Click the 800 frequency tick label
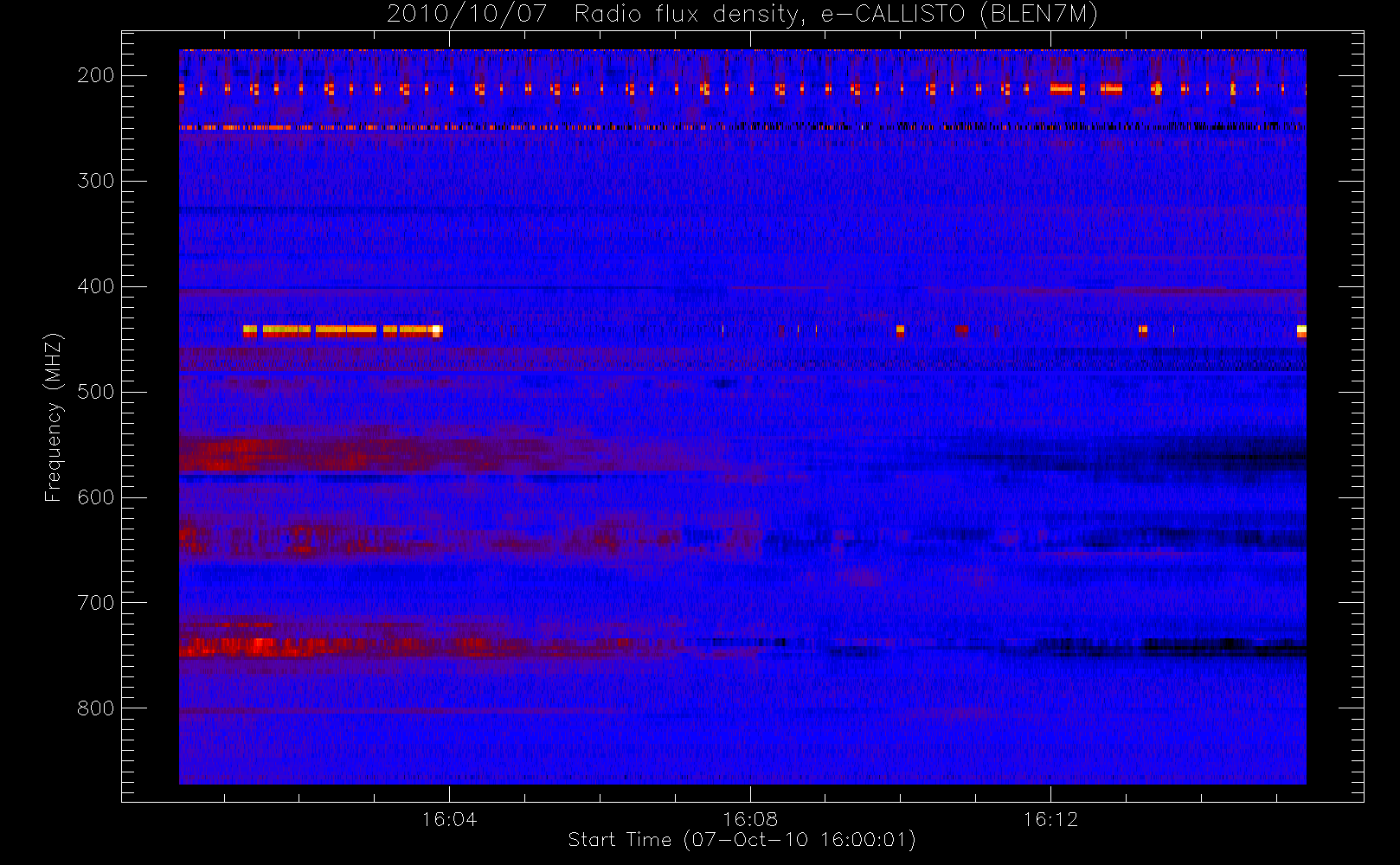 coord(95,708)
